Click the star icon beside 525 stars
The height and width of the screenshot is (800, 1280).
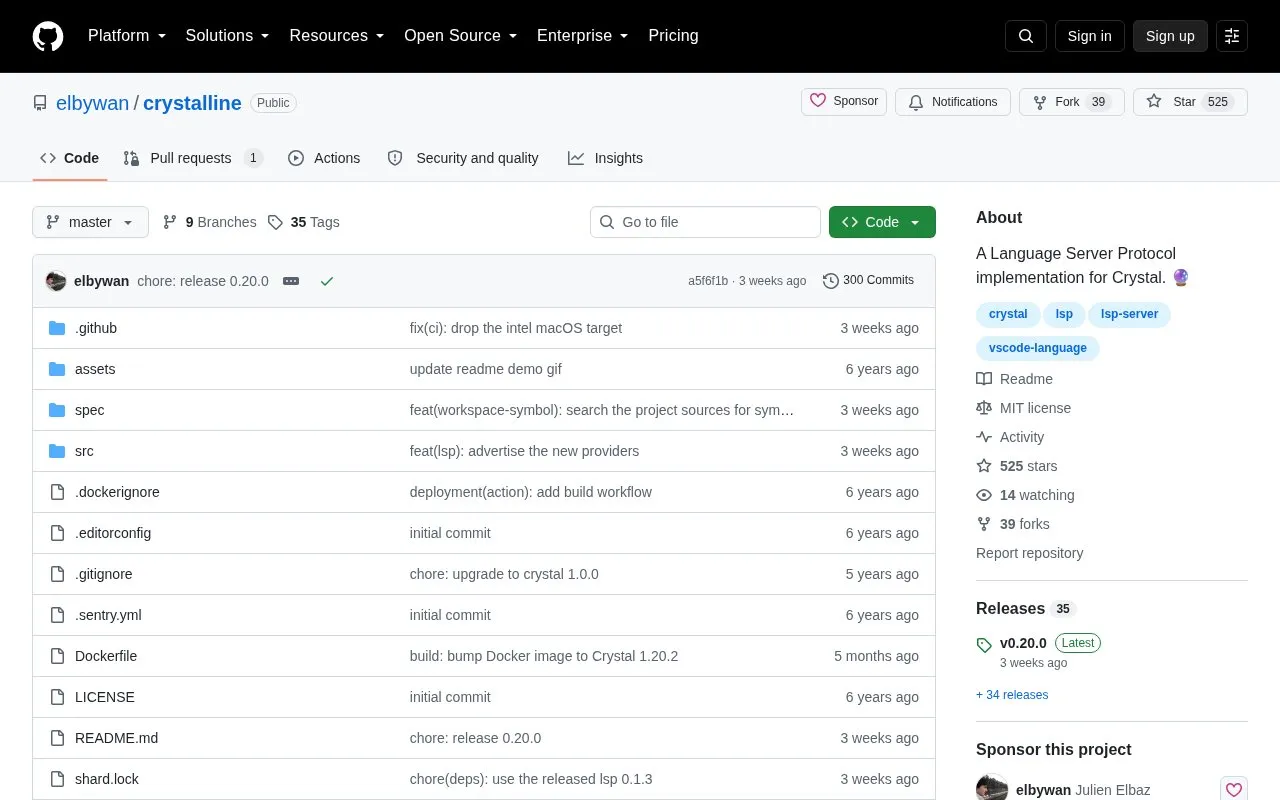click(984, 466)
